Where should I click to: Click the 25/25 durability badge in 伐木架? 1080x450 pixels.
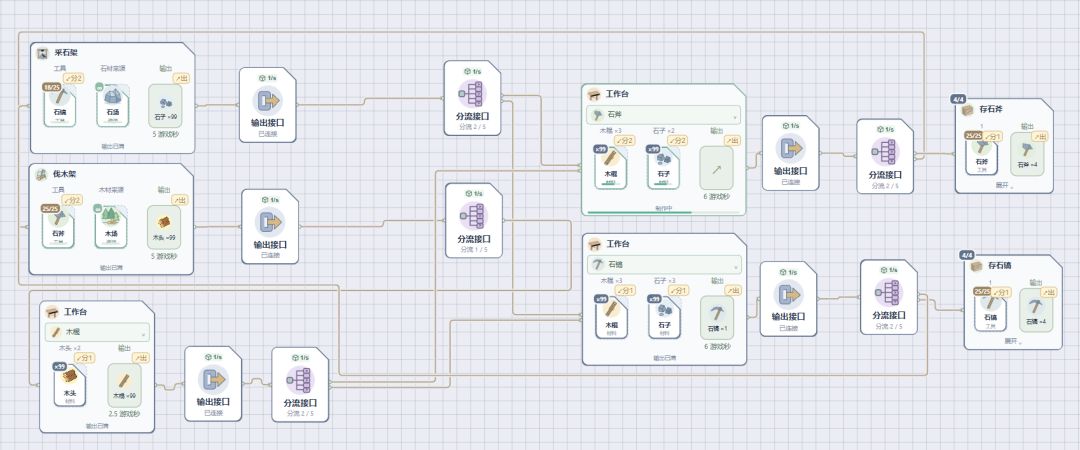50,209
